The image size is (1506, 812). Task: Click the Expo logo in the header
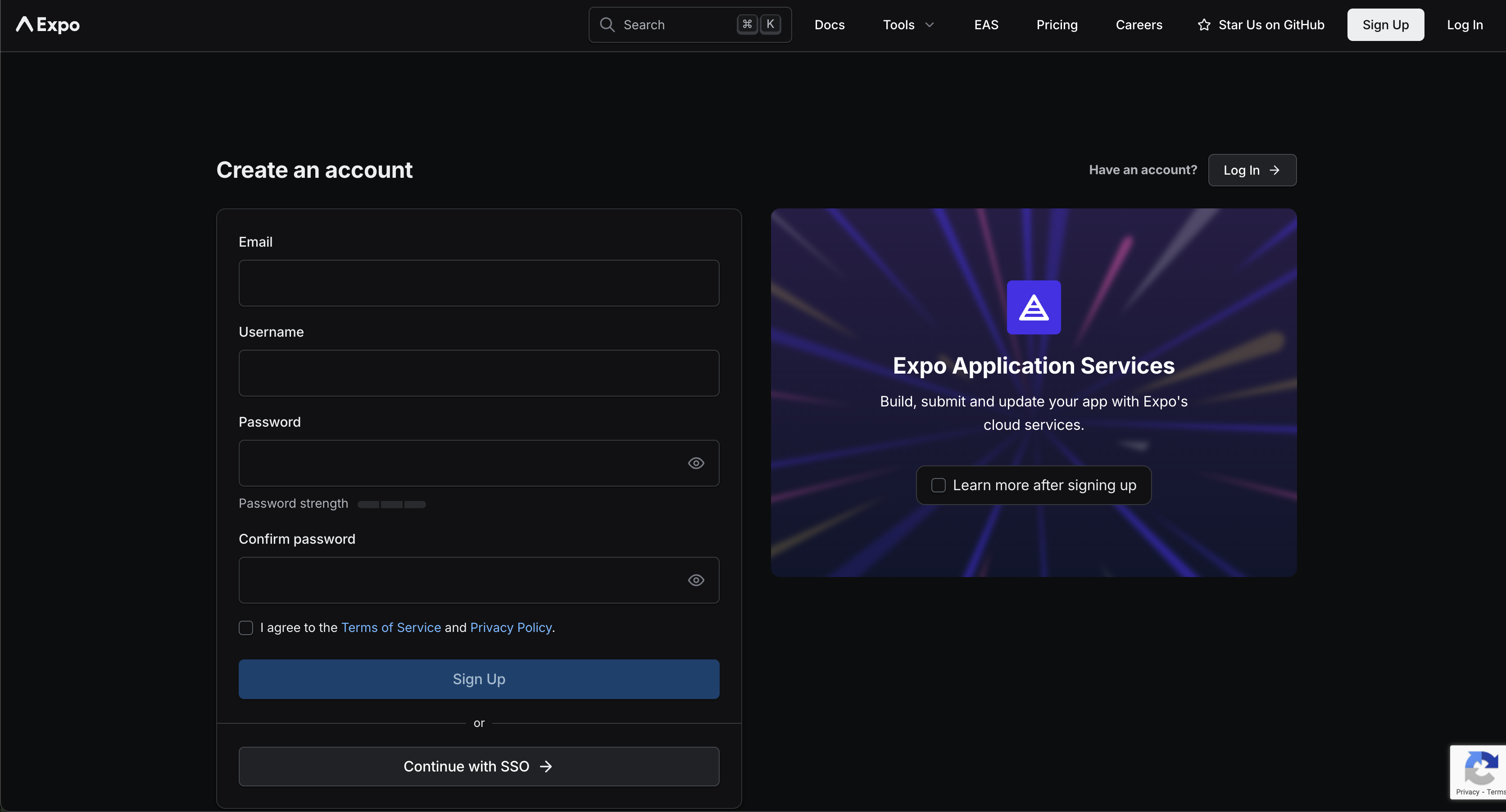[48, 25]
